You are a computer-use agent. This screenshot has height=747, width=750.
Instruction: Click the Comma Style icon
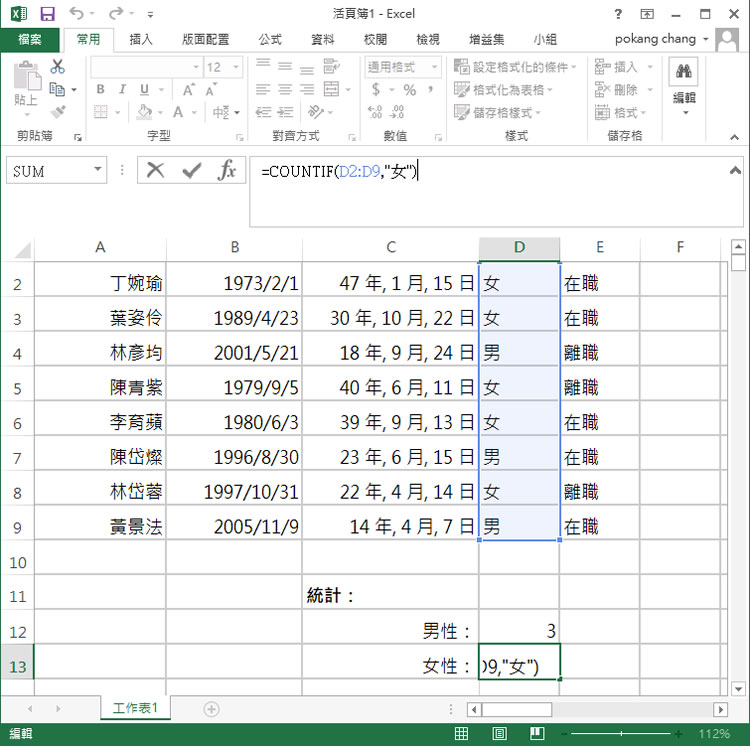click(431, 89)
